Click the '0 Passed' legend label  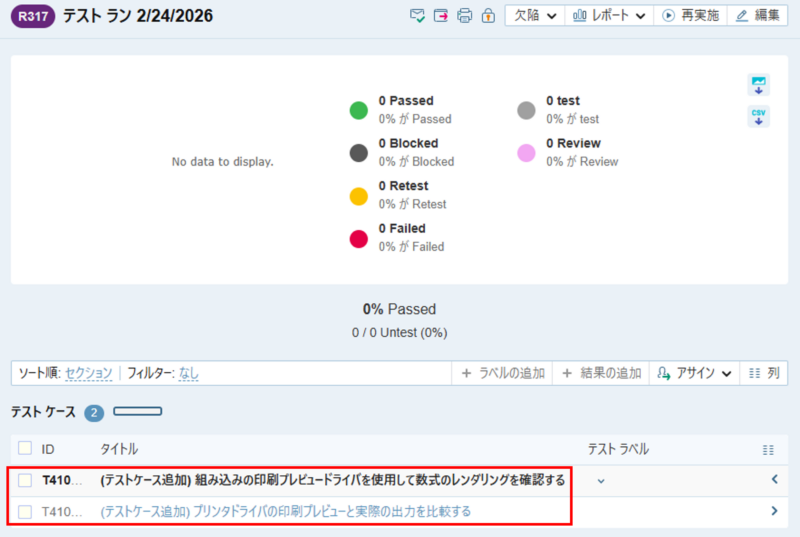[406, 100]
